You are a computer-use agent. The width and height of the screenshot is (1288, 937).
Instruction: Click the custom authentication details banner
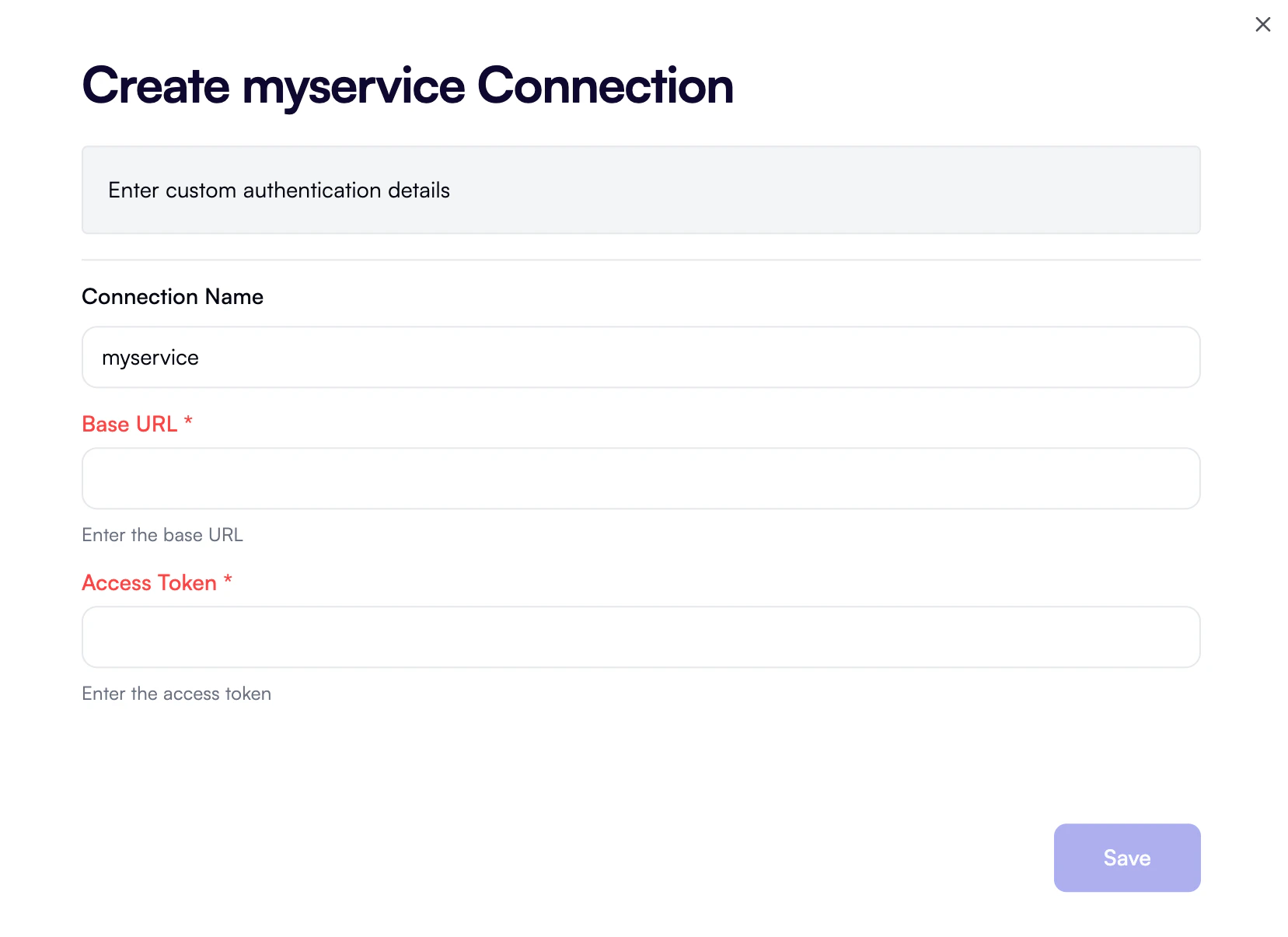coord(641,190)
